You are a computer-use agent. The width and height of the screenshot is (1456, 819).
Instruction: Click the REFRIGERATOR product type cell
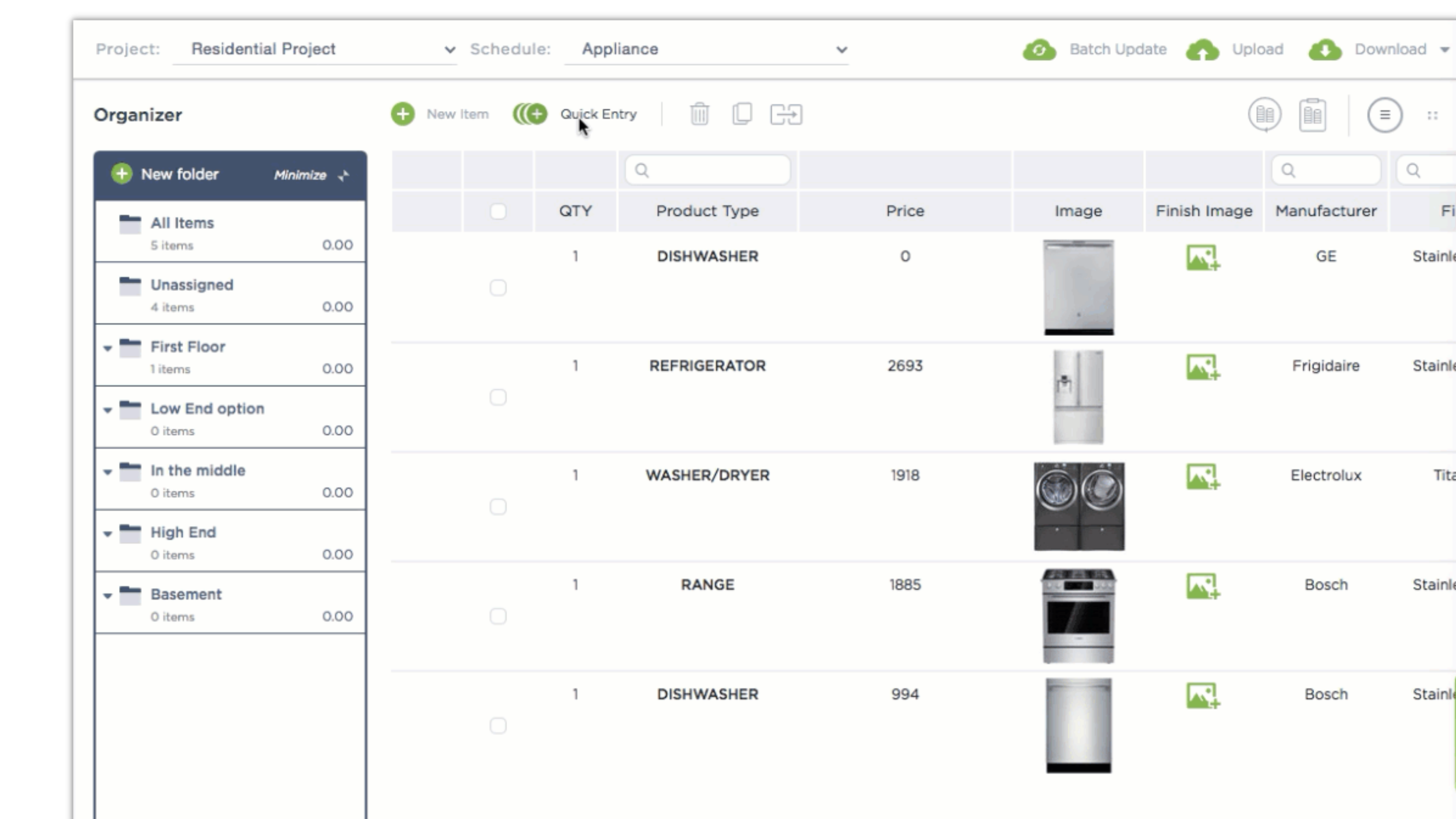(707, 366)
